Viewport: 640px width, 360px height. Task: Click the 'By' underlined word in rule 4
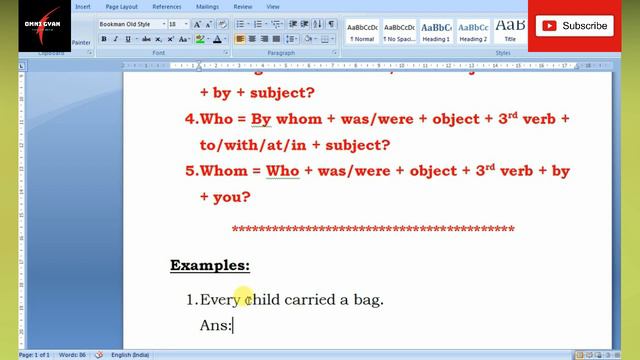coord(261,119)
